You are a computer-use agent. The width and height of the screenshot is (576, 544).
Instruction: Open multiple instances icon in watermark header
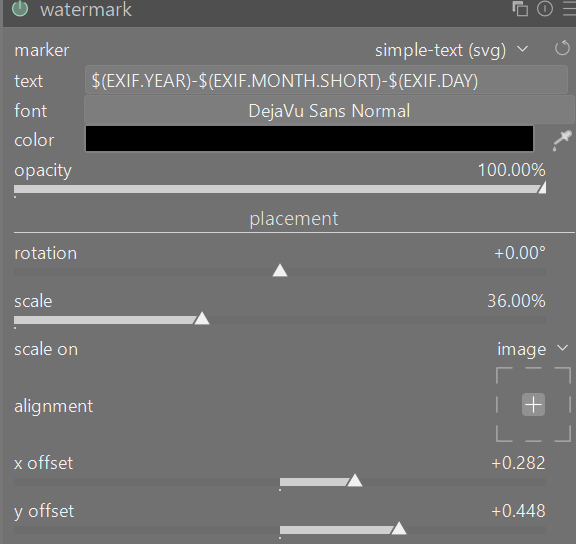coord(520,8)
